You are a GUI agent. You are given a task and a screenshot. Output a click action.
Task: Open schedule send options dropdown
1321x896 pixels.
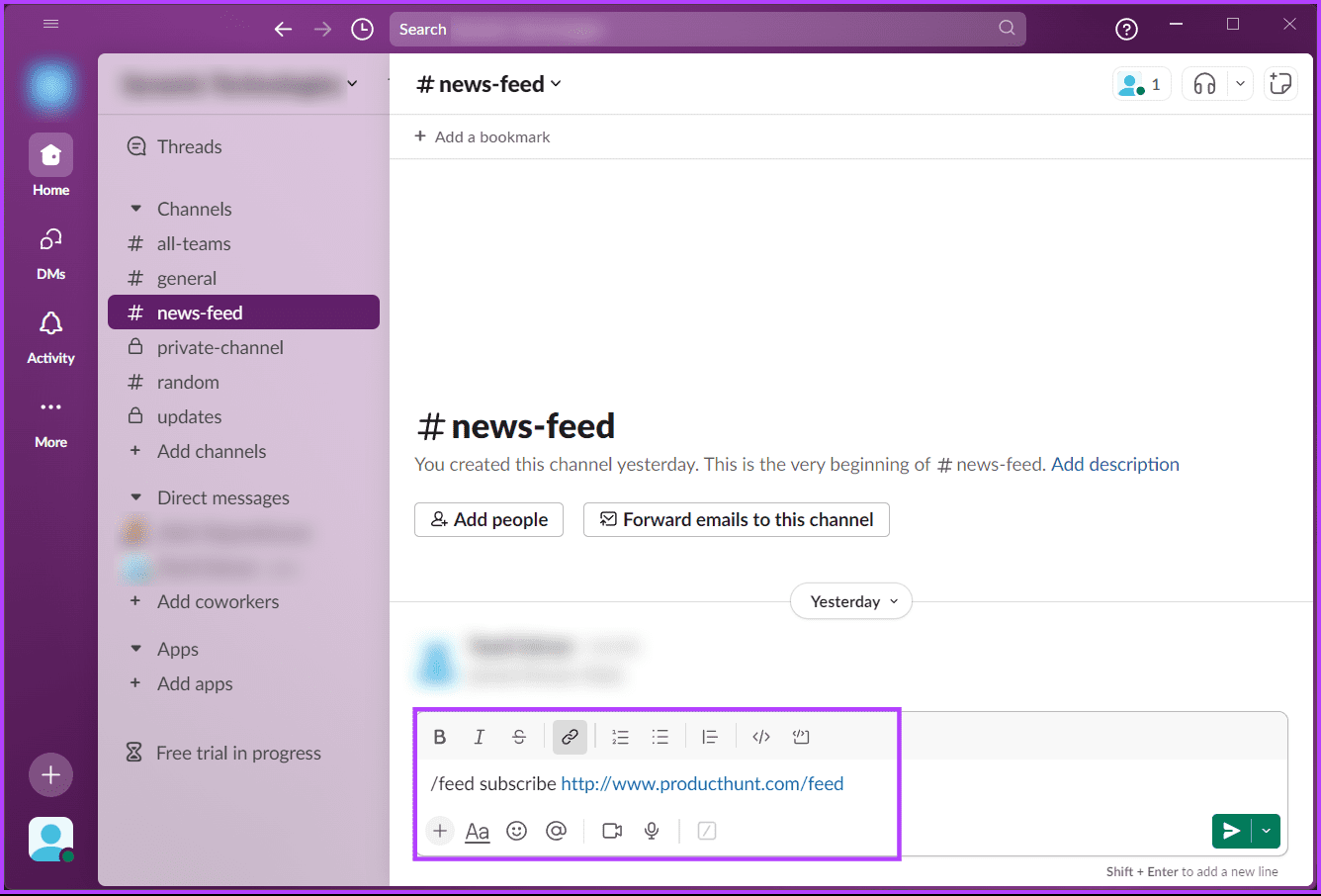(x=1267, y=831)
